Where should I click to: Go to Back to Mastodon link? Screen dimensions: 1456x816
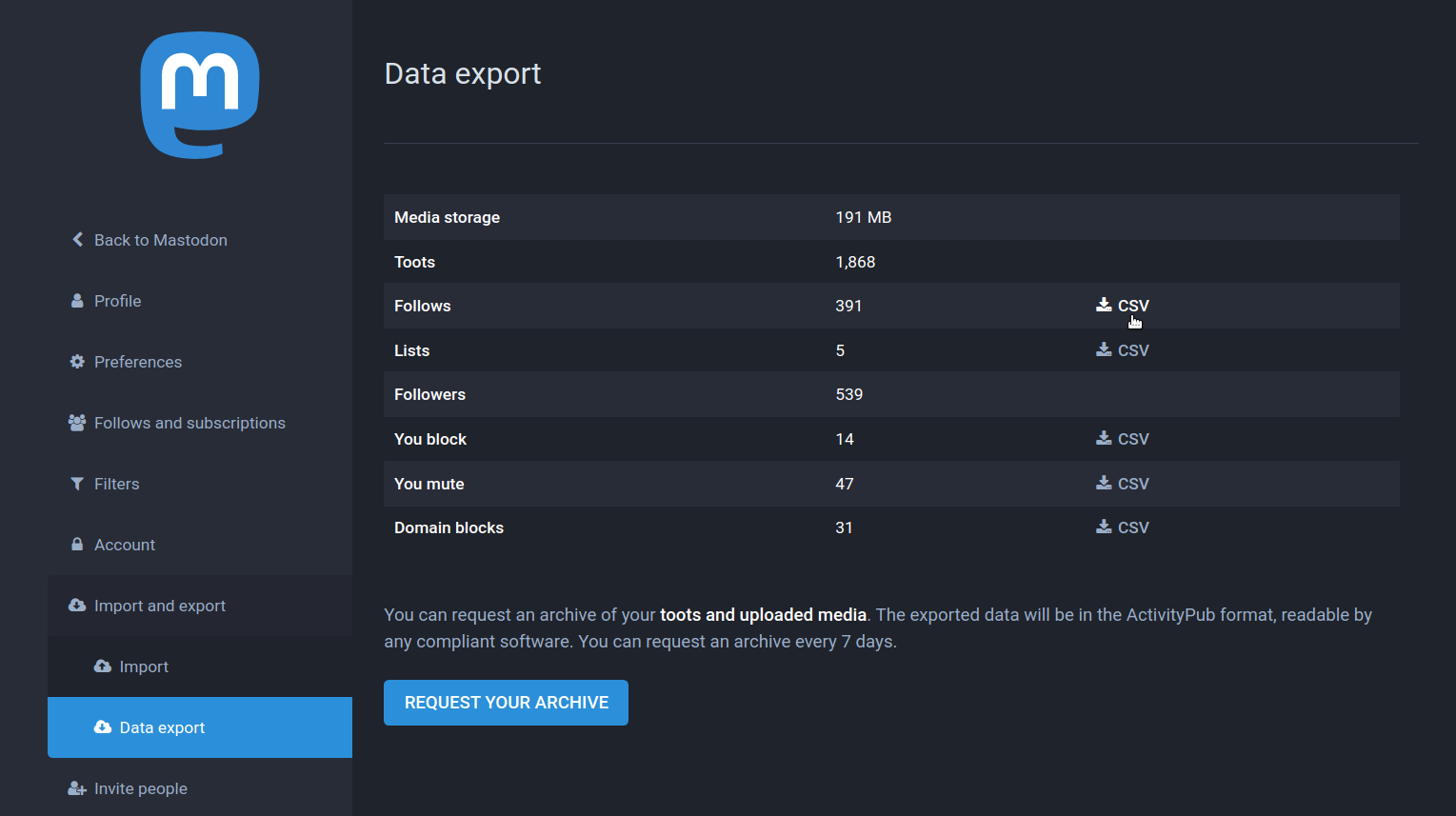[x=160, y=240]
